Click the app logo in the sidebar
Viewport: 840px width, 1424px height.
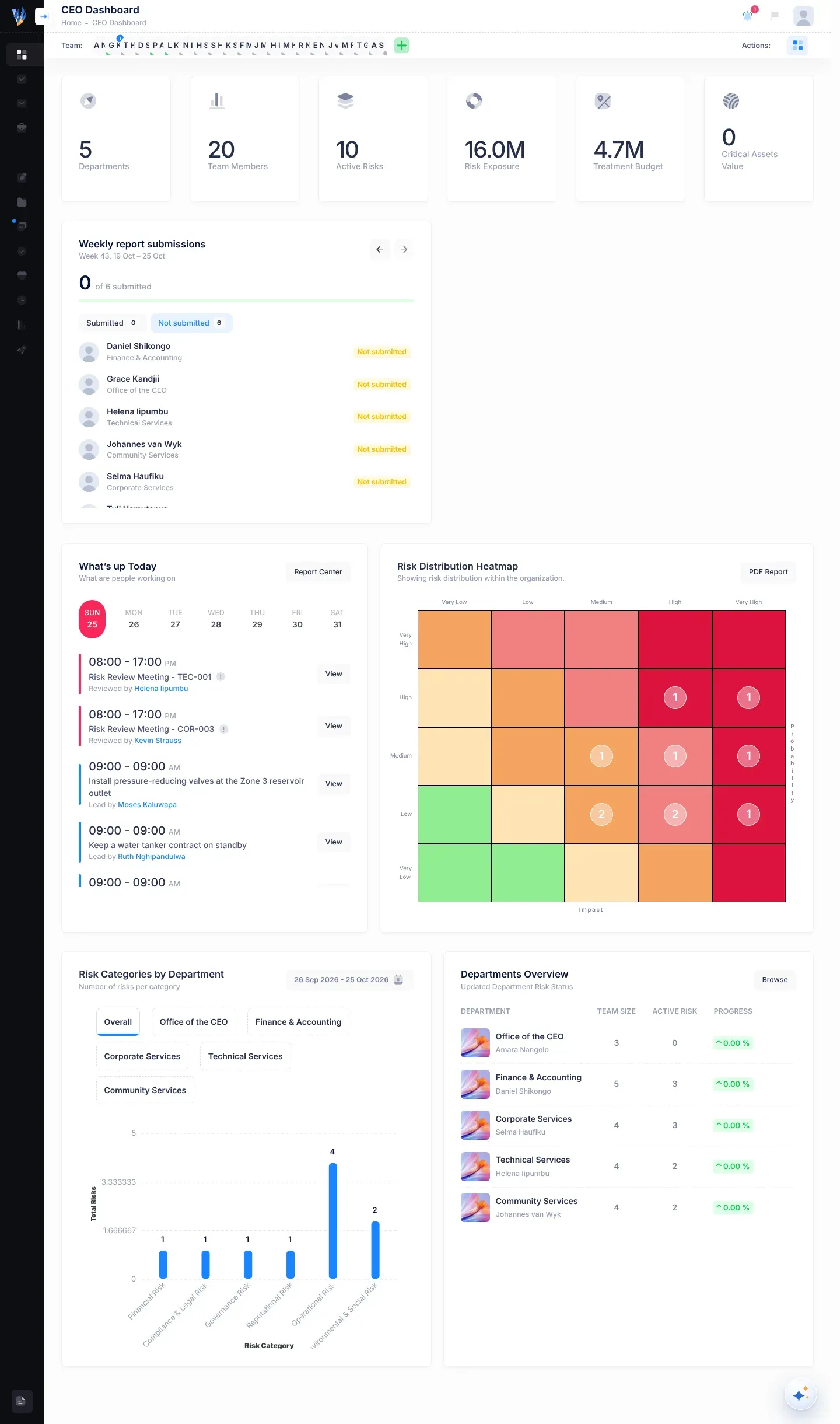pyautogui.click(x=19, y=16)
